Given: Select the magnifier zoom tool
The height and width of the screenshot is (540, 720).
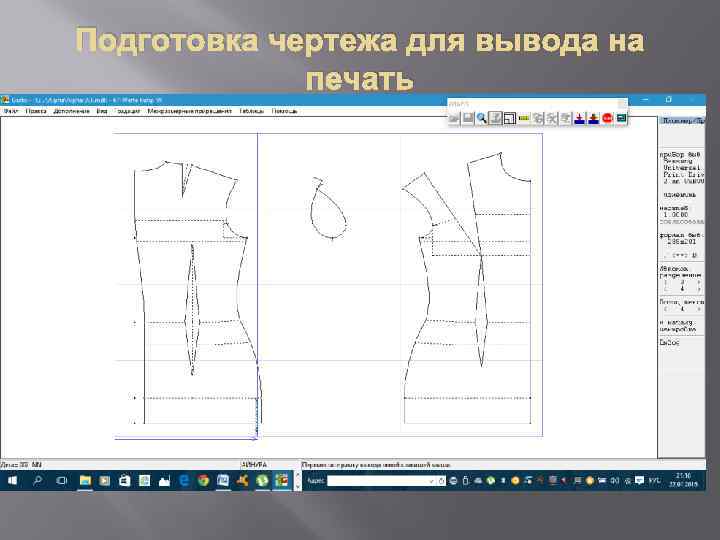Looking at the screenshot, I should pyautogui.click(x=482, y=118).
